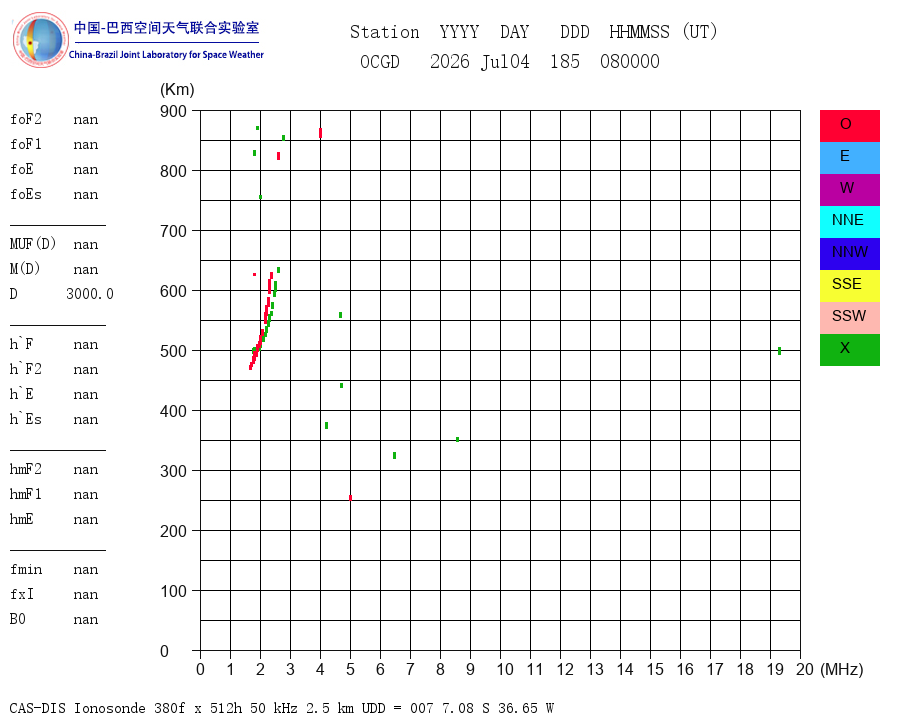Image resolution: width=900 pixels, height=720 pixels.
Task: Select the red O legend swatch
Action: pyautogui.click(x=849, y=126)
